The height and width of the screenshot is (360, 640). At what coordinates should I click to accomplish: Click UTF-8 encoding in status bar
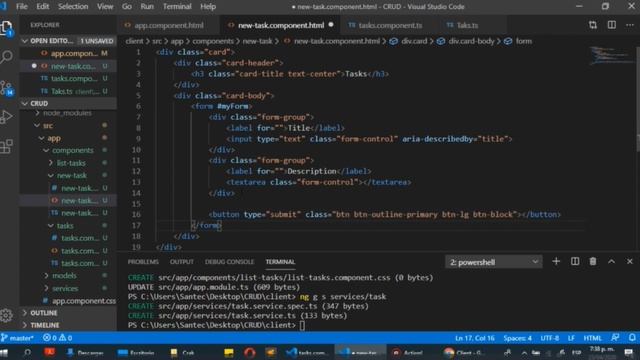click(549, 338)
